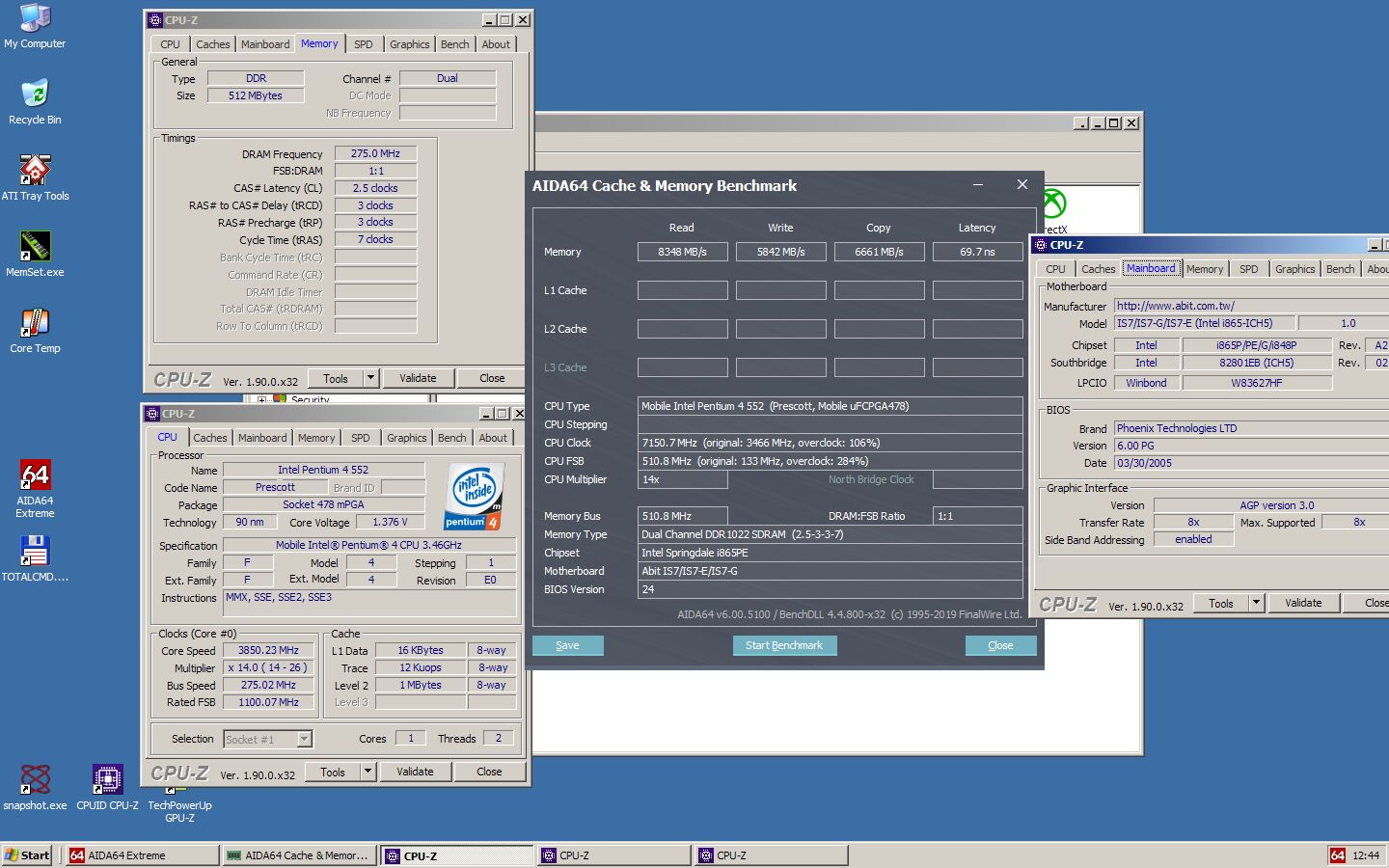Click the Intel Pentium 4 logo
The image size is (1389, 868).
point(473,498)
